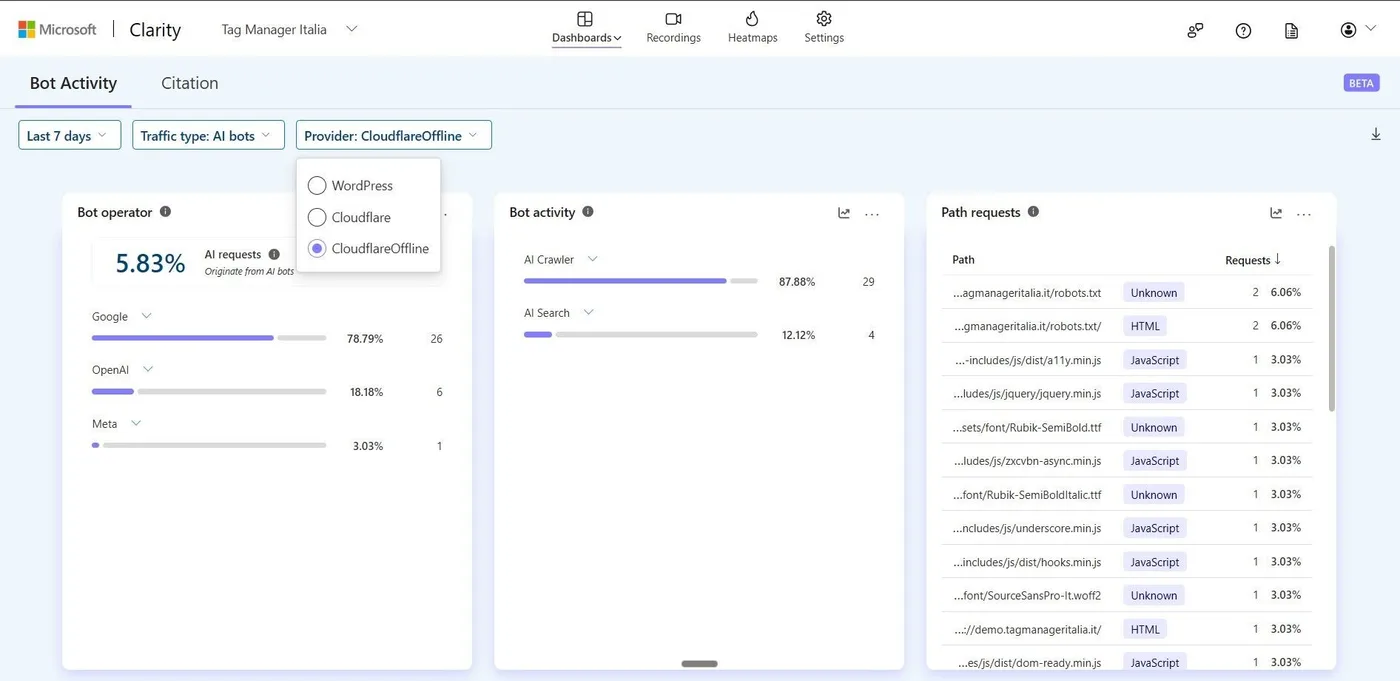Image resolution: width=1400 pixels, height=681 pixels.
Task: Select Cloudflare provider option
Action: [x=350, y=217]
